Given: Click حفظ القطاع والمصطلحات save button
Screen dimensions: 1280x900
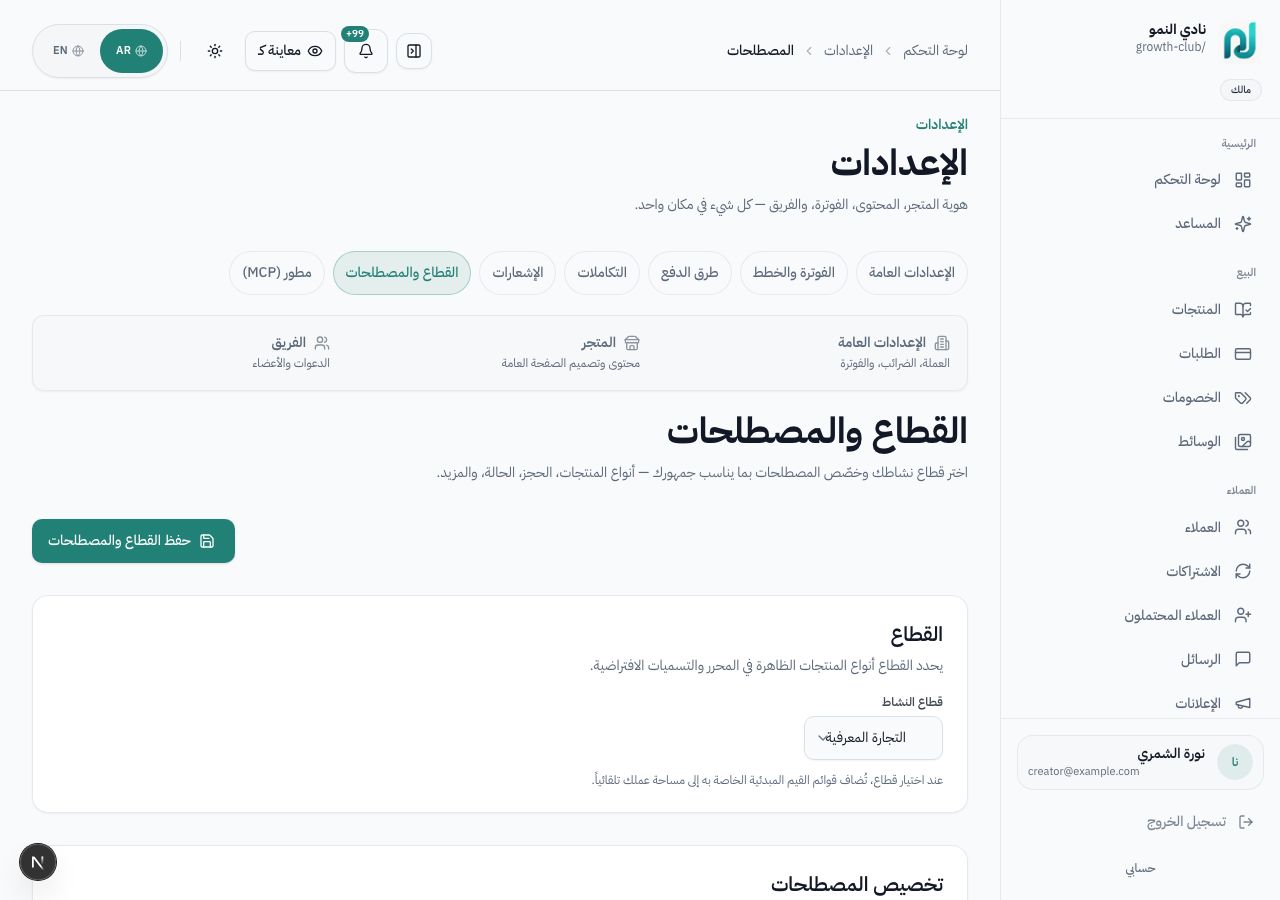Looking at the screenshot, I should pos(133,541).
